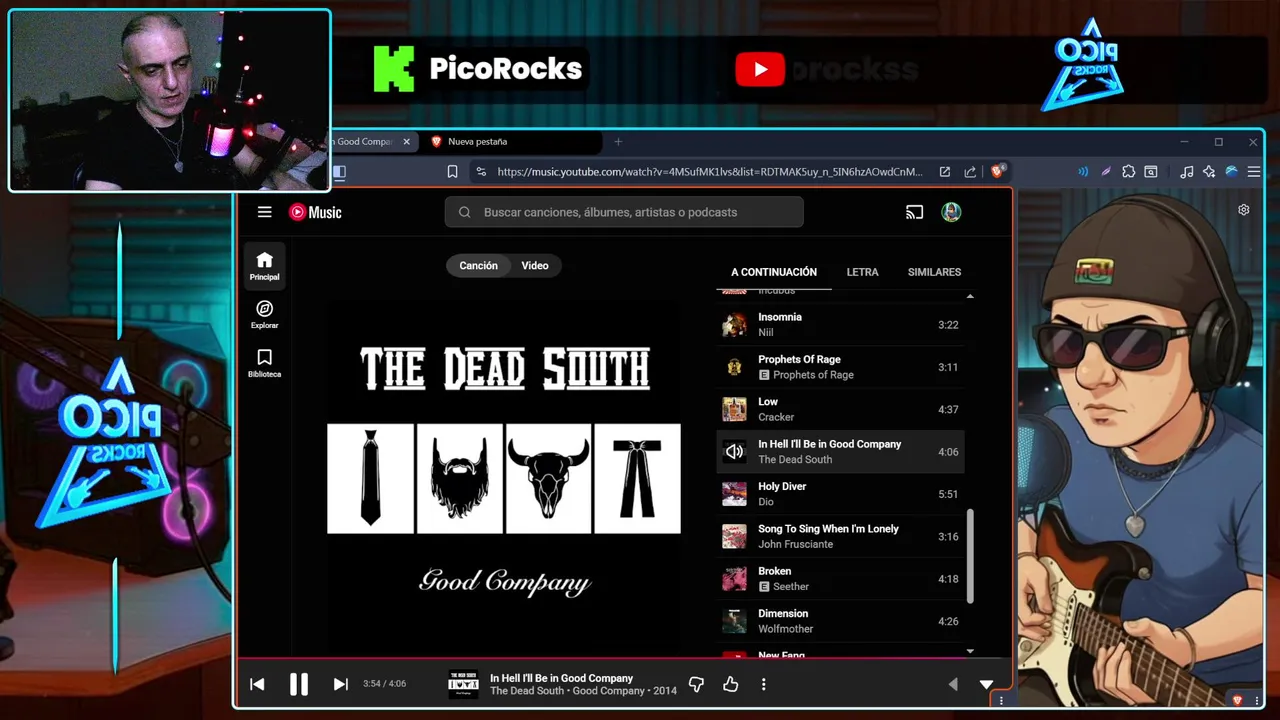Focus the Buscar canciones search field
1280x720 pixels.
624,212
